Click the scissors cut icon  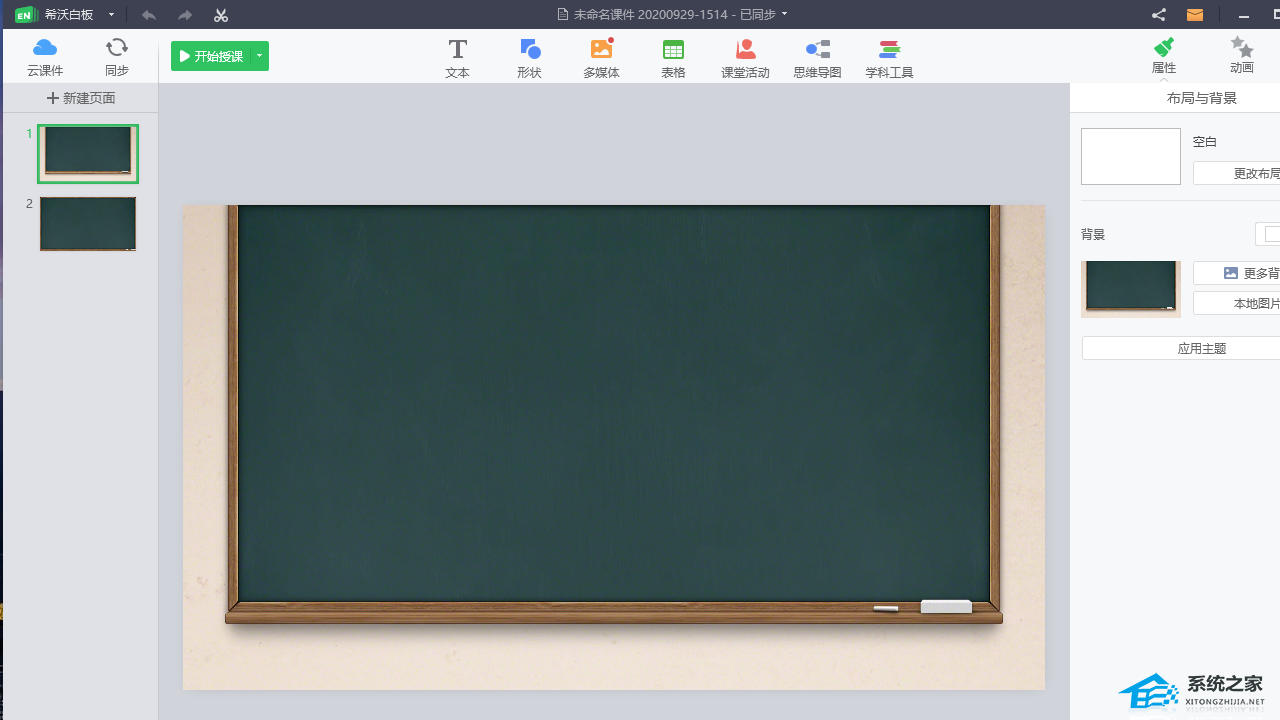(221, 15)
